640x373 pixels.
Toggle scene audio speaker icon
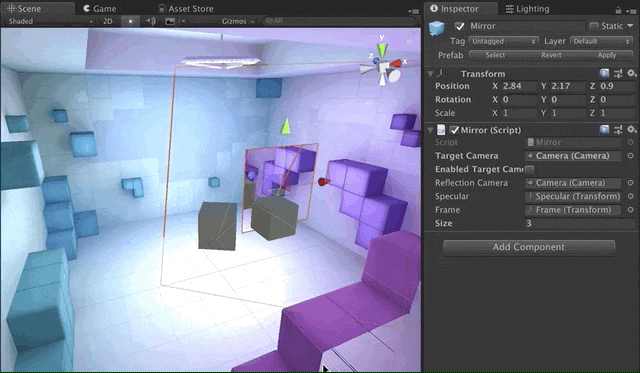click(x=151, y=21)
